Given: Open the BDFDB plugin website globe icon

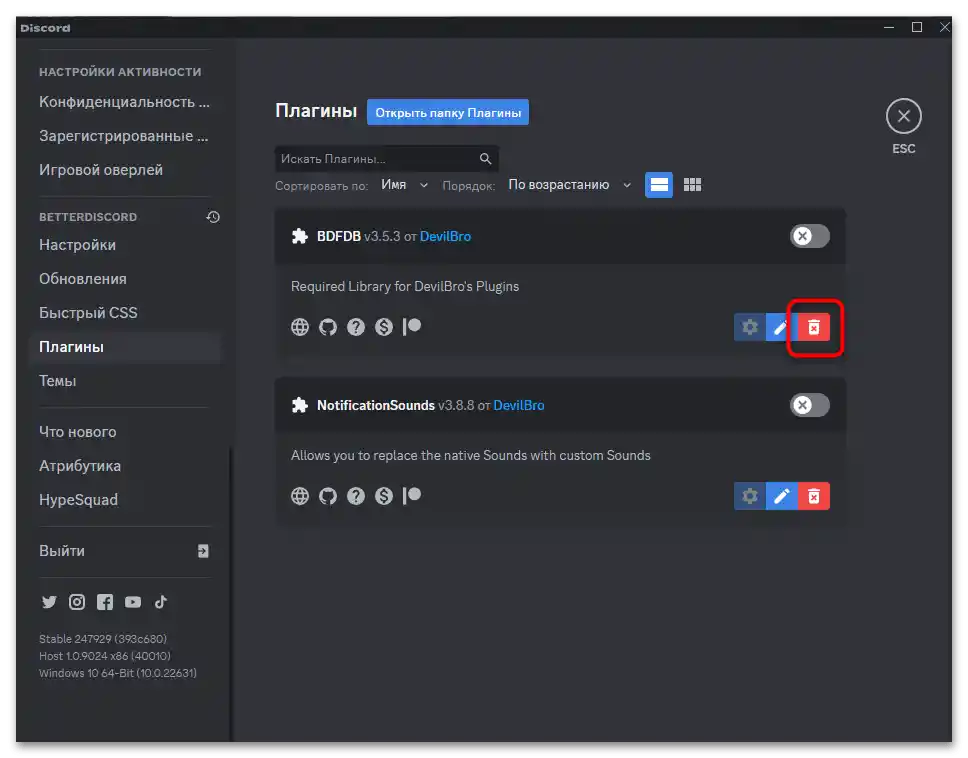Looking at the screenshot, I should tap(299, 327).
